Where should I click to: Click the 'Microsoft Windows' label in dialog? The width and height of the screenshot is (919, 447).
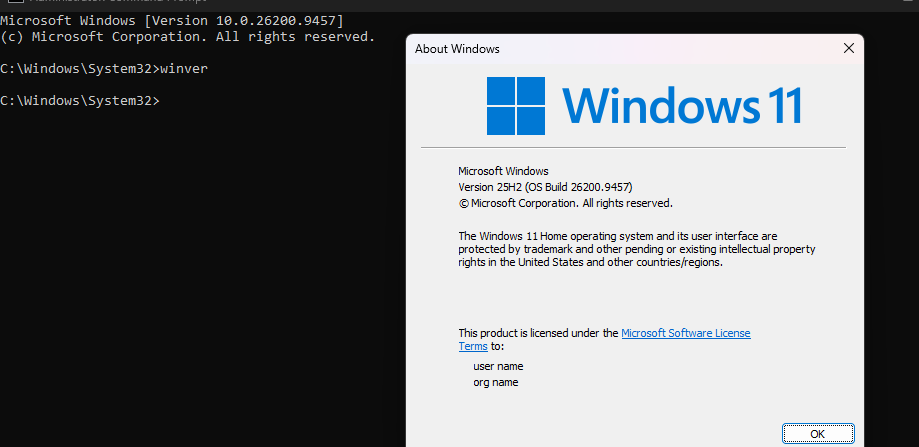(x=503, y=172)
